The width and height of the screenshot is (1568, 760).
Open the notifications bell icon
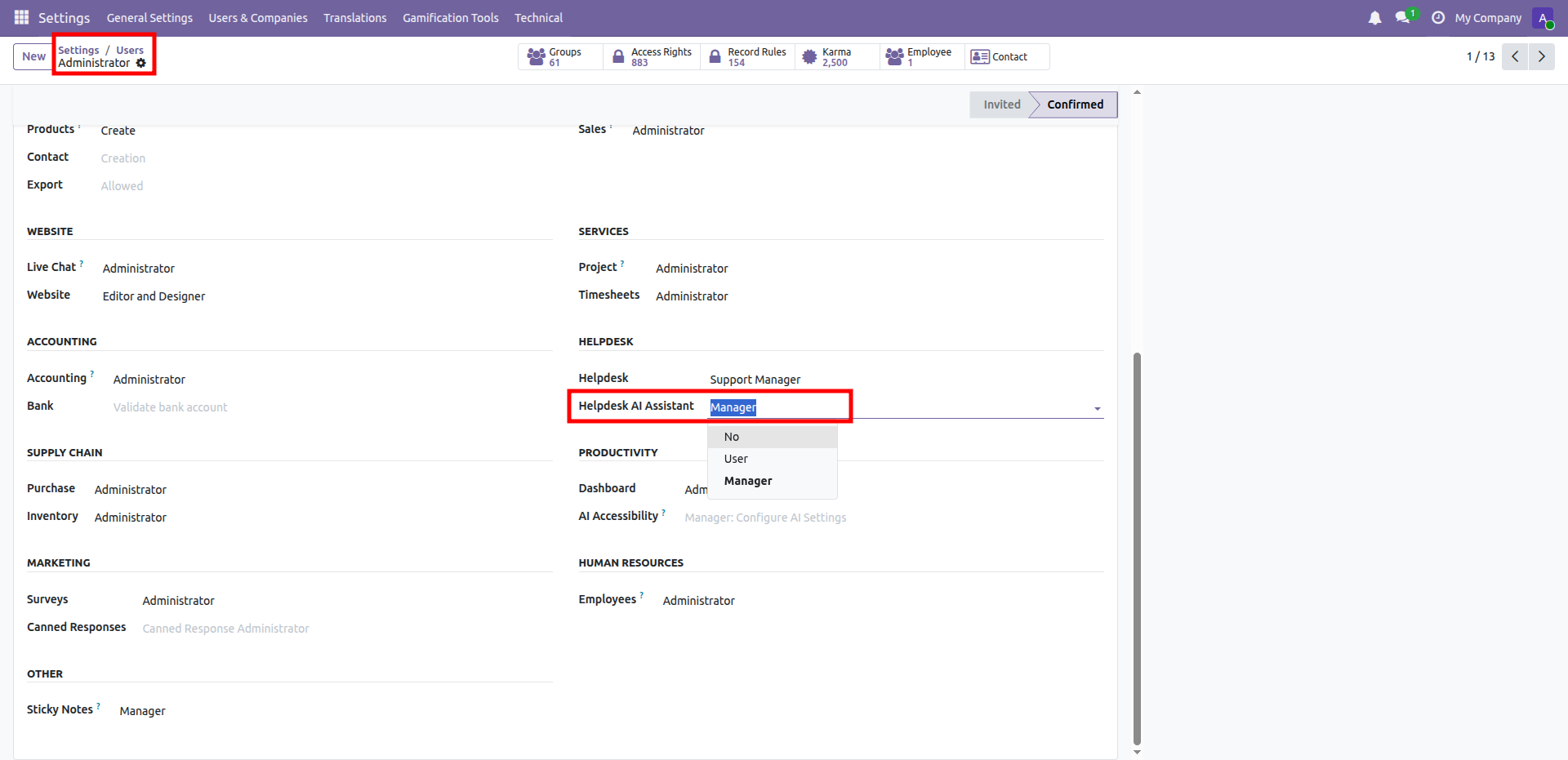(1374, 17)
